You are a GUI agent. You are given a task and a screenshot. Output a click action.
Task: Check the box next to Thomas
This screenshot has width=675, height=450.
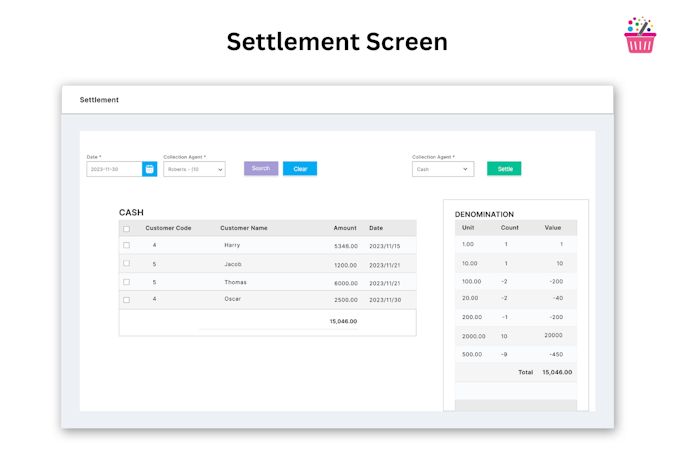(126, 282)
